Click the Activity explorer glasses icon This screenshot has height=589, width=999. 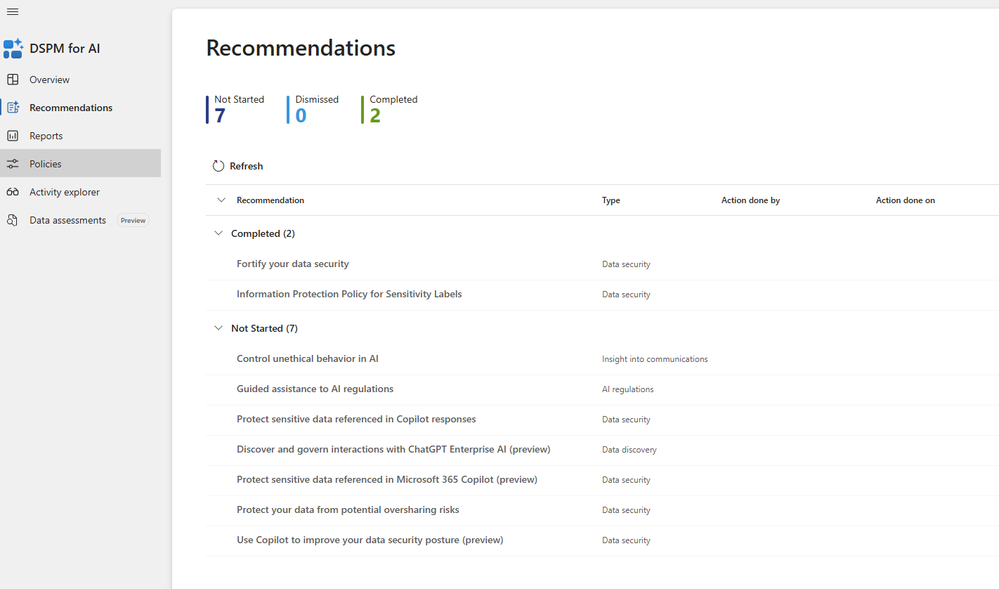point(13,192)
